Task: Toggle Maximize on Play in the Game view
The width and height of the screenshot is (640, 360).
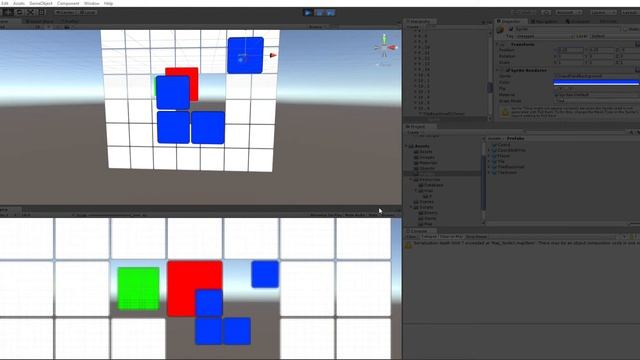Action: pos(326,215)
